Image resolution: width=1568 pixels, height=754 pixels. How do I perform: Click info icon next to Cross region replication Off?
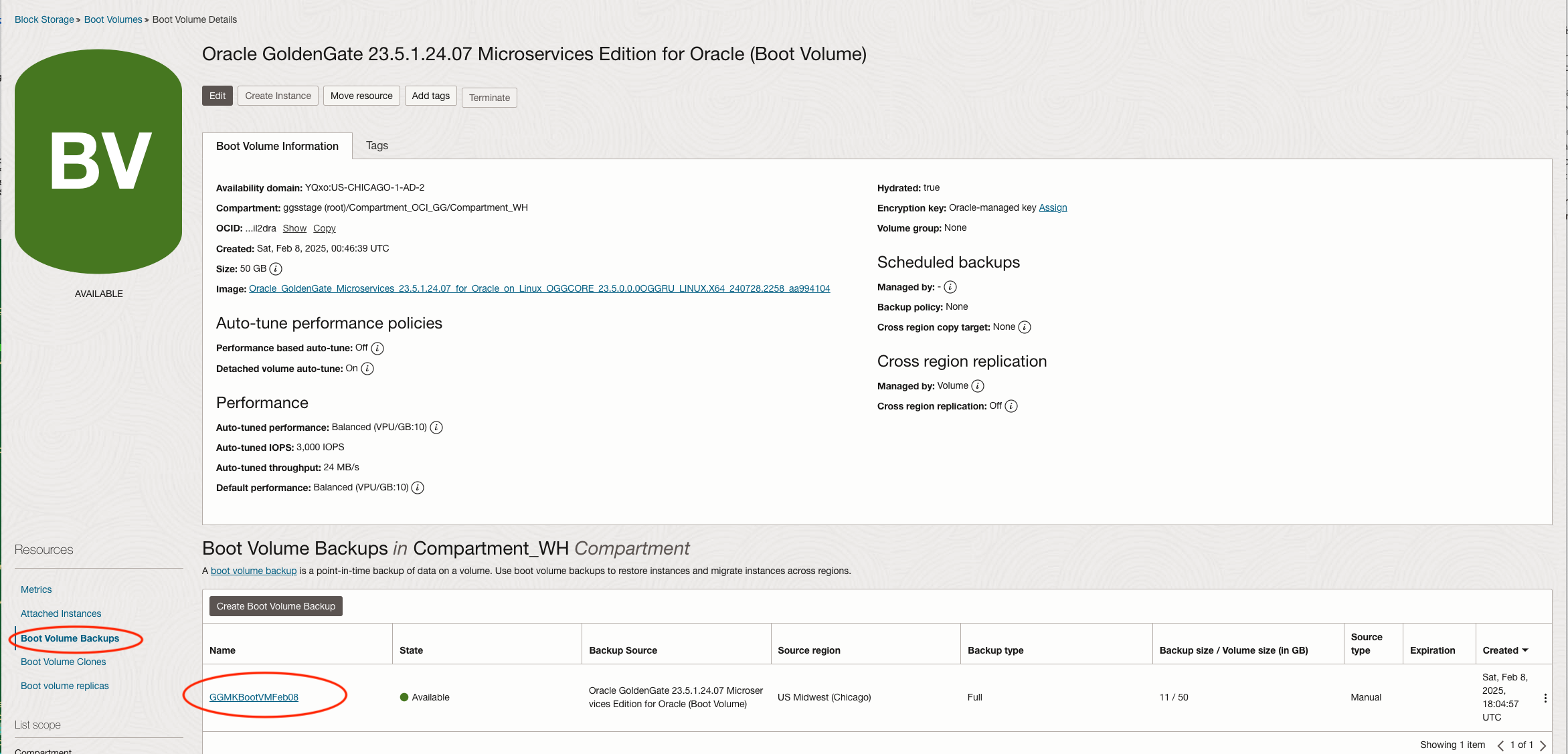(1011, 406)
